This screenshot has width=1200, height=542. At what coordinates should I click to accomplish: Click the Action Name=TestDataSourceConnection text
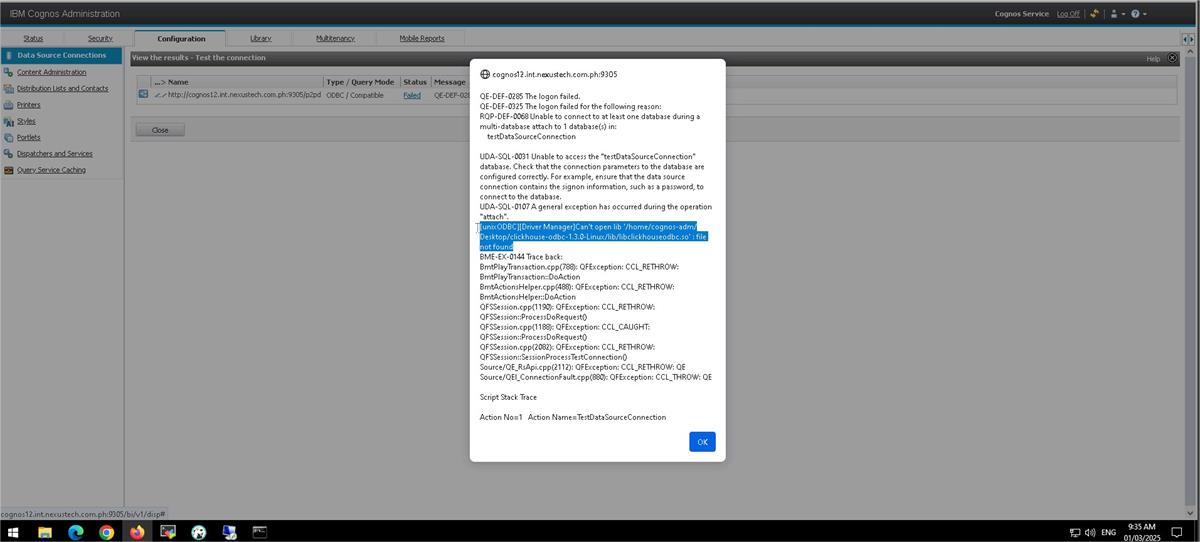597,417
